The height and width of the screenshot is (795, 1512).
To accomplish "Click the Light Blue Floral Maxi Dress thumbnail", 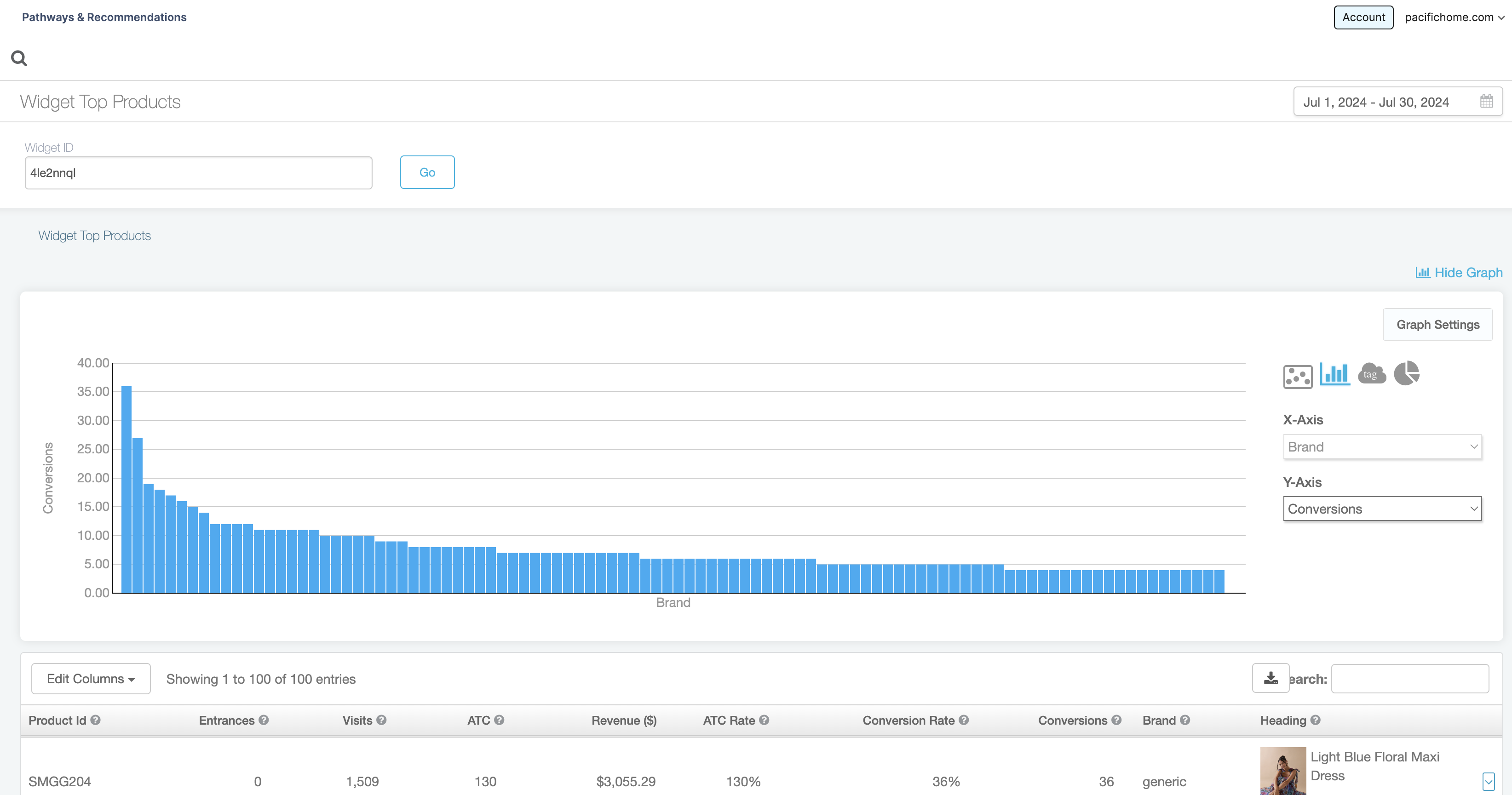I will pos(1283,771).
